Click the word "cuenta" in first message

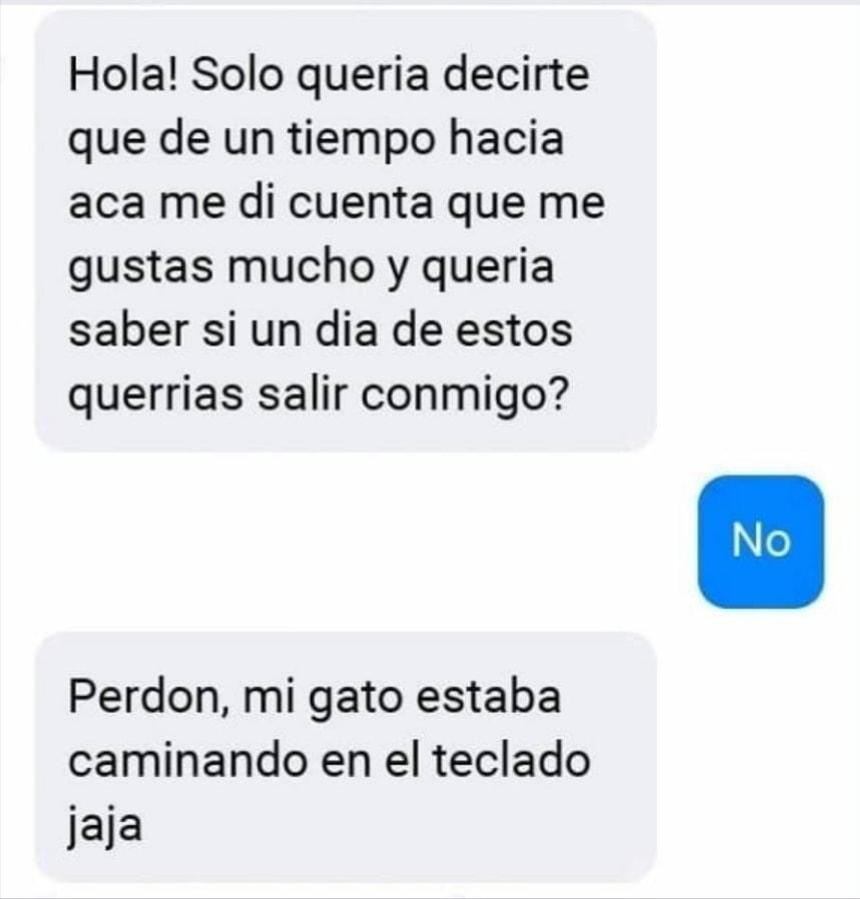(360, 204)
